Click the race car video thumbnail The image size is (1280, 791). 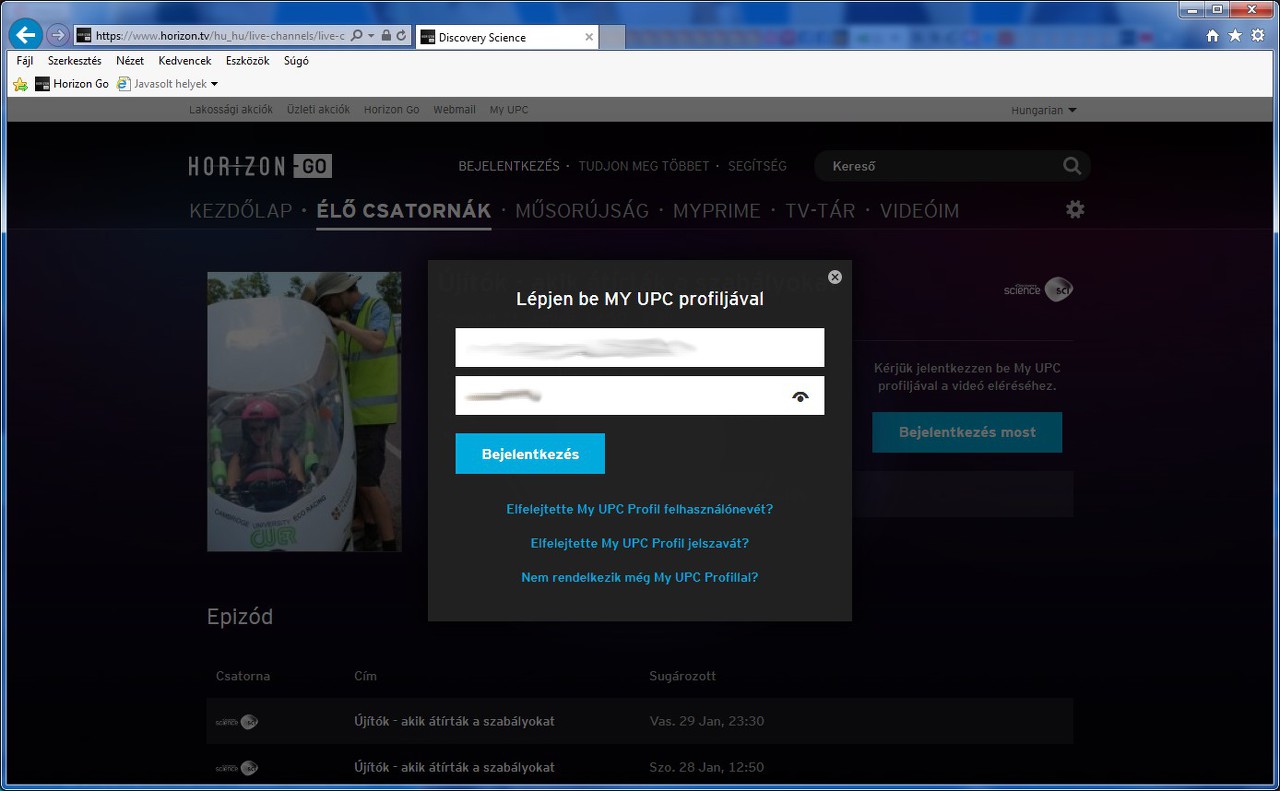point(304,411)
